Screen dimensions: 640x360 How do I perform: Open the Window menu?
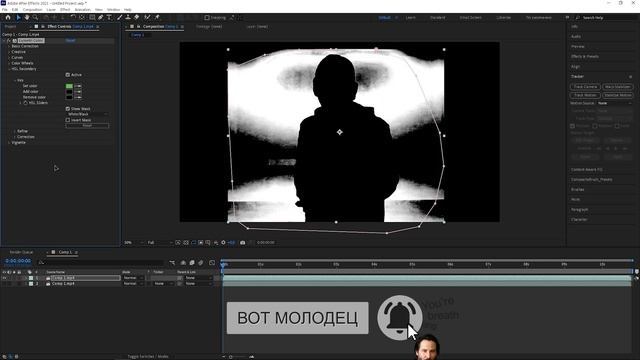(113, 9)
